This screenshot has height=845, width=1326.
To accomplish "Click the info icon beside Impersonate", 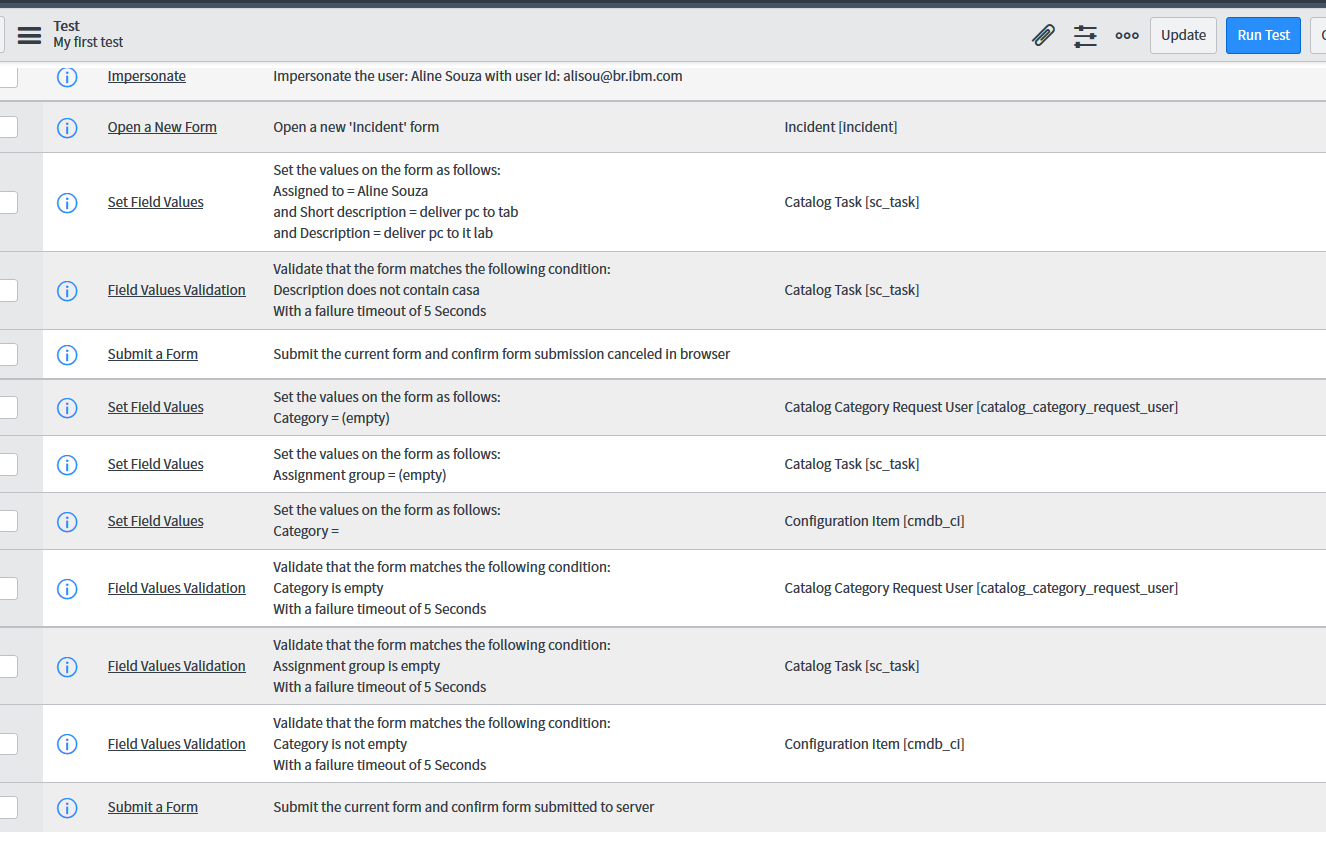I will (x=67, y=76).
